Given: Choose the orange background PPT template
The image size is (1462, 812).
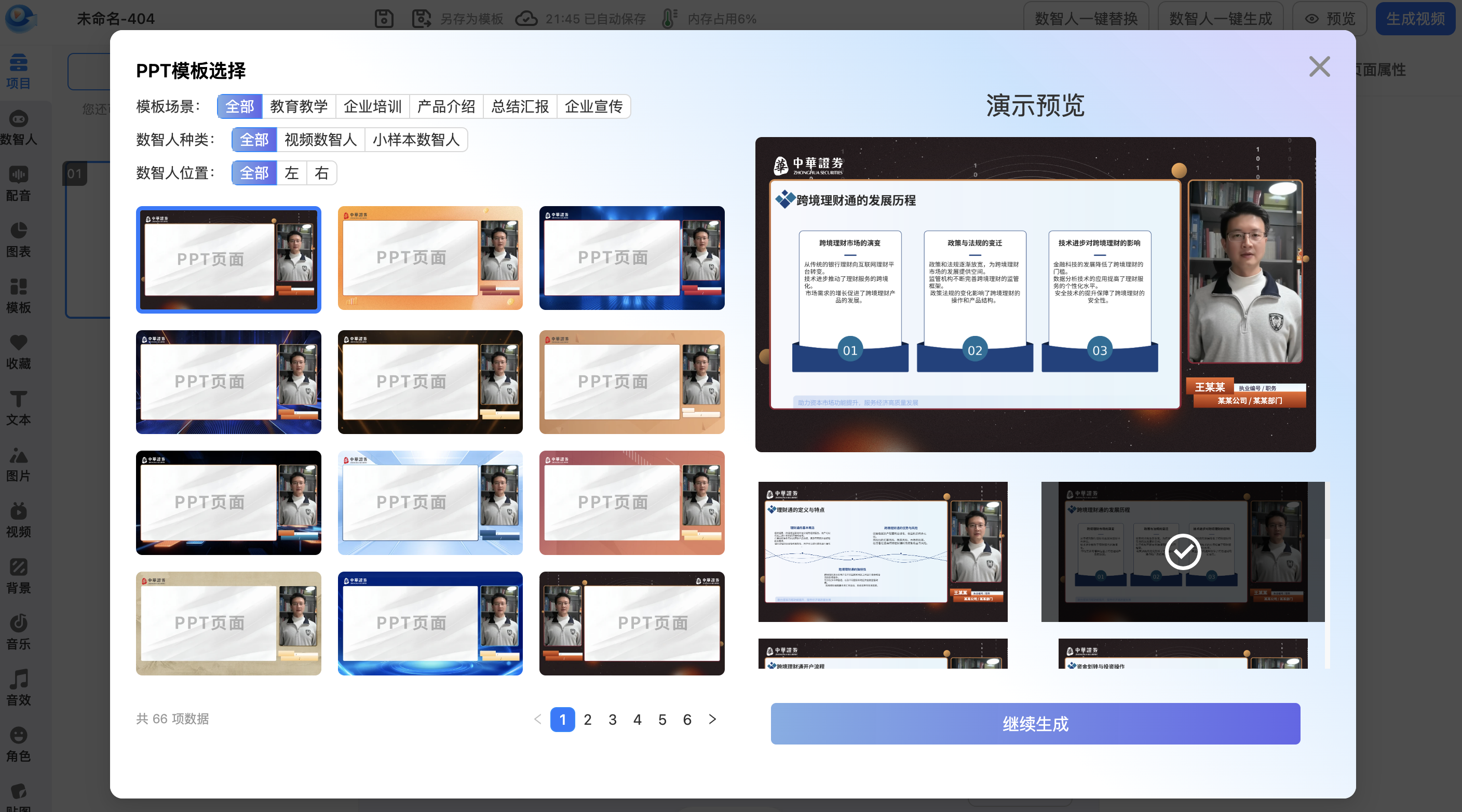Looking at the screenshot, I should 430,258.
